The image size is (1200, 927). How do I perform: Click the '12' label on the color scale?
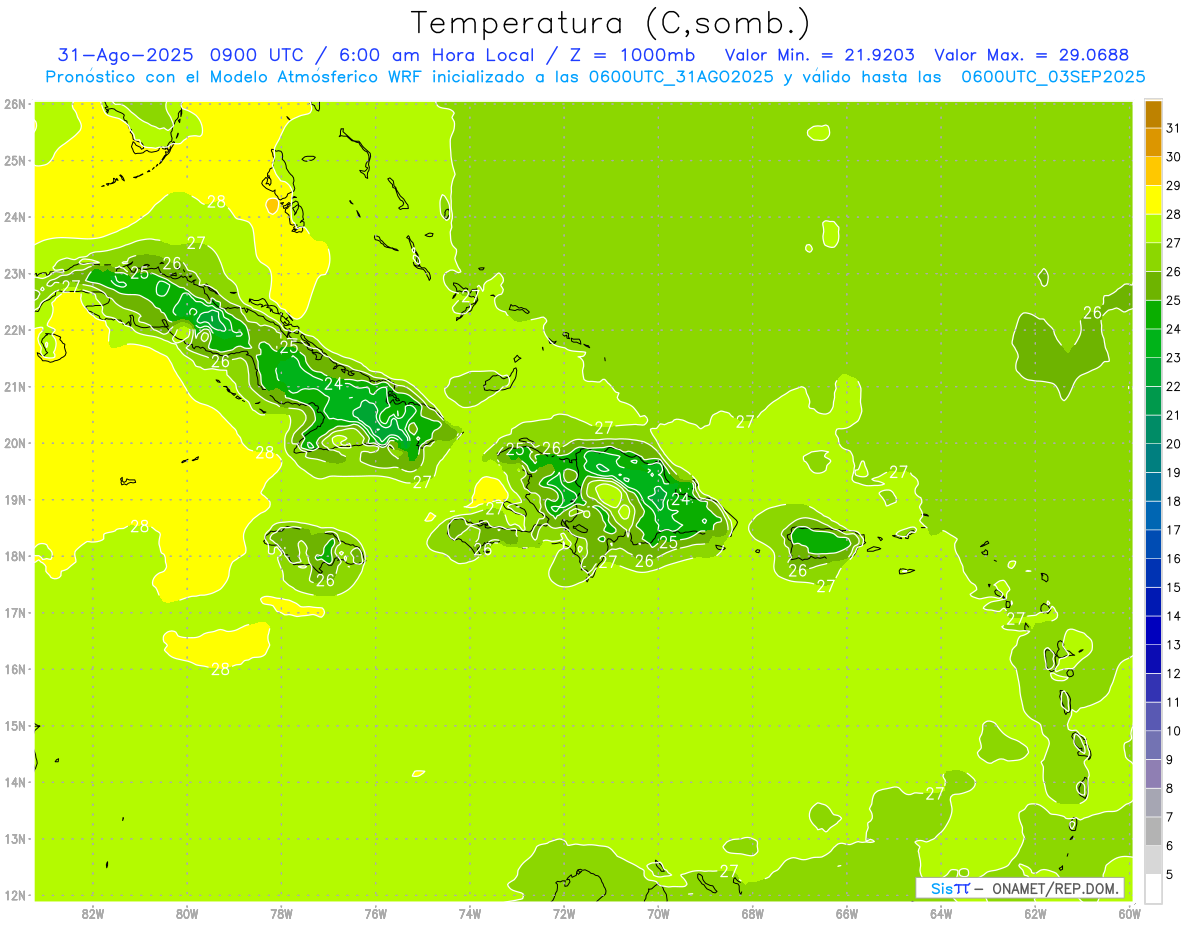pyautogui.click(x=1173, y=673)
